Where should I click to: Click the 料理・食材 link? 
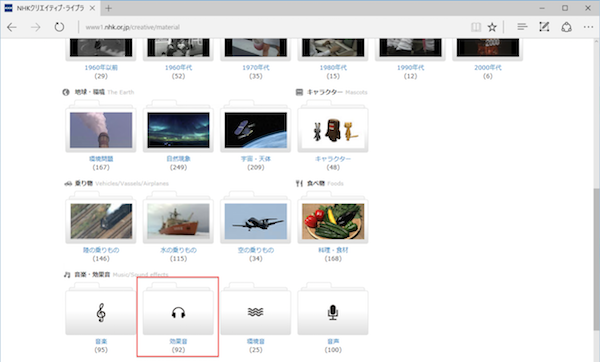point(333,250)
